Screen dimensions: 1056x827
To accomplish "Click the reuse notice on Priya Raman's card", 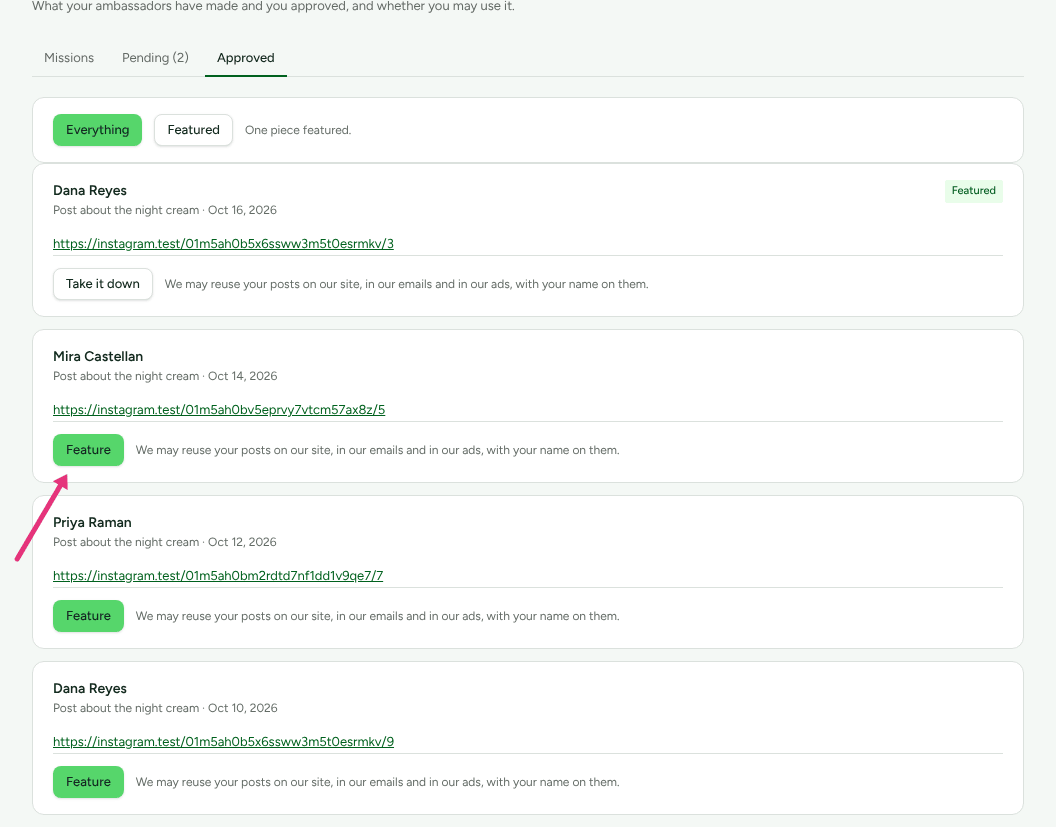I will pos(378,616).
